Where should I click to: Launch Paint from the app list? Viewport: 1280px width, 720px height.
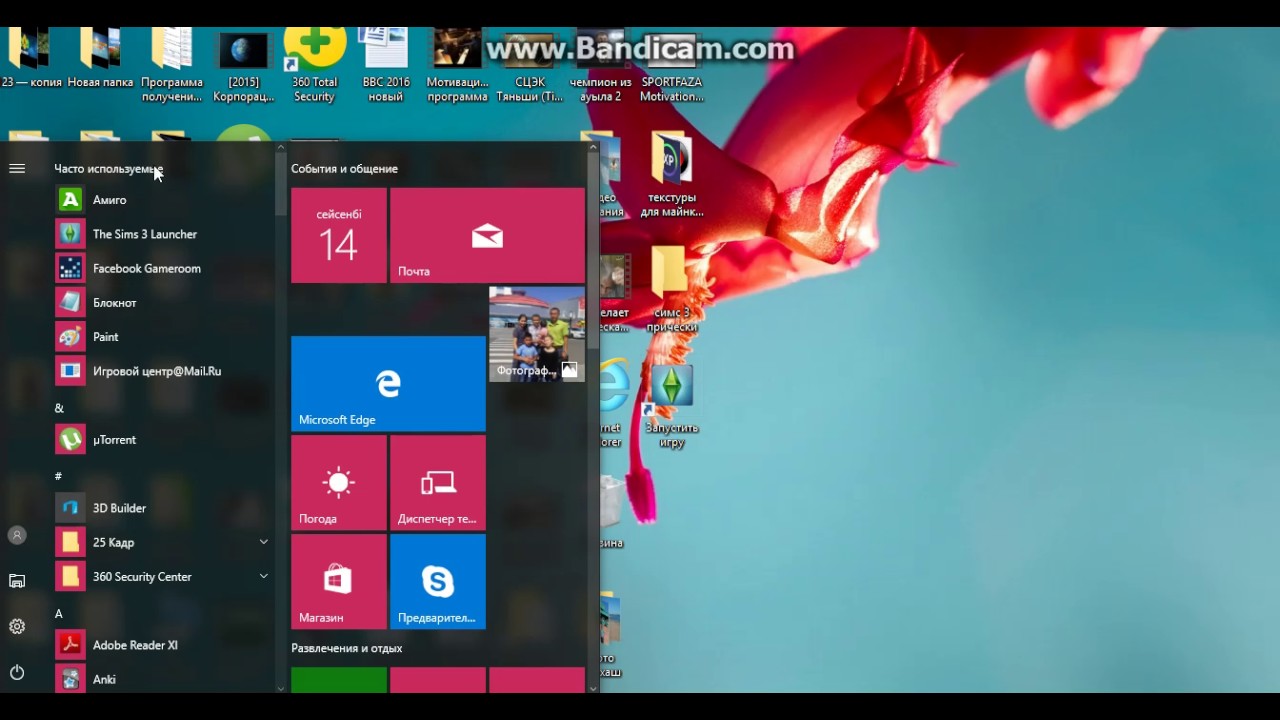tap(70, 337)
